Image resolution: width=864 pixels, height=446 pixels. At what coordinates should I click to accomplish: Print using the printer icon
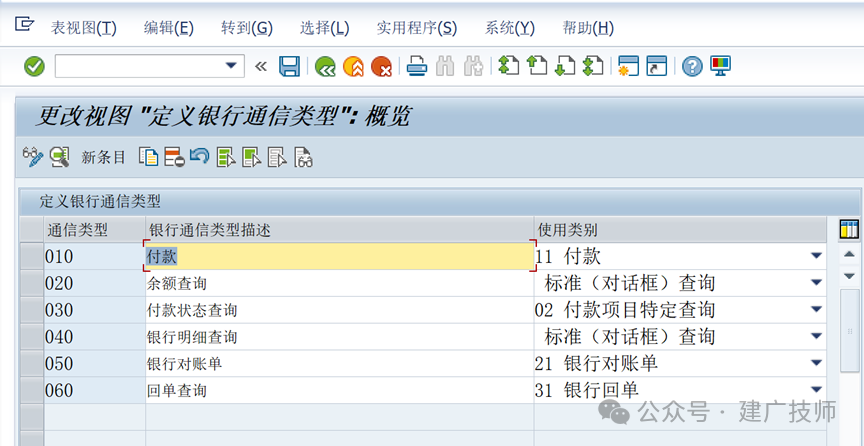[417, 67]
